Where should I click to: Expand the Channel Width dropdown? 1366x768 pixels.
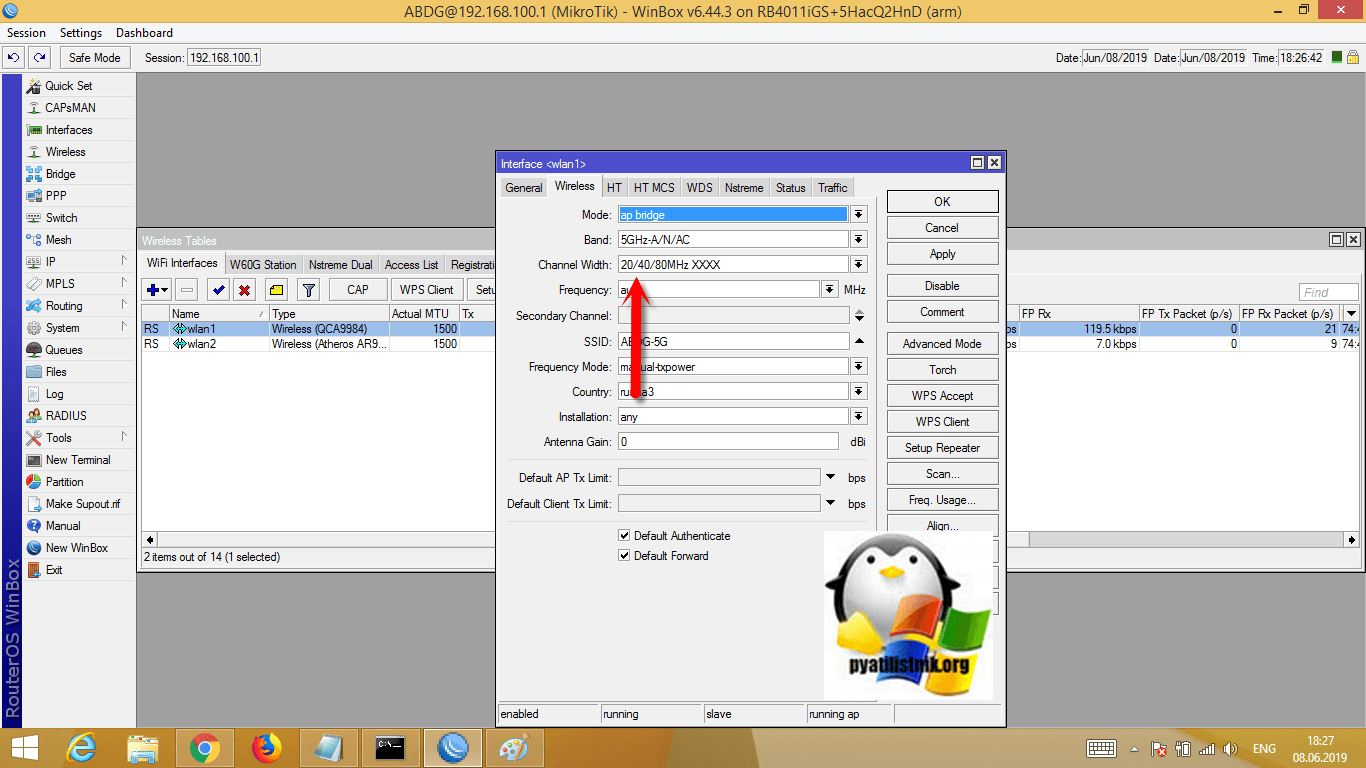[858, 265]
